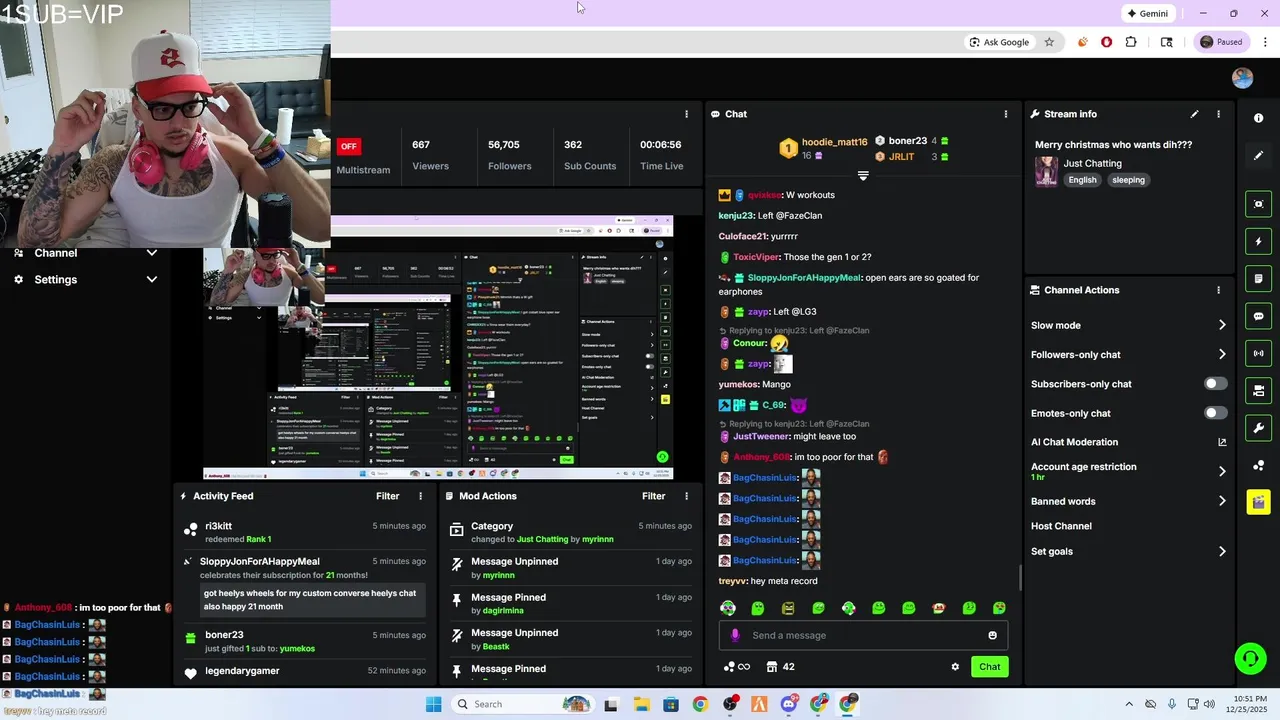Bookmark page with star icon
This screenshot has height=720, width=1280.
point(1049,42)
